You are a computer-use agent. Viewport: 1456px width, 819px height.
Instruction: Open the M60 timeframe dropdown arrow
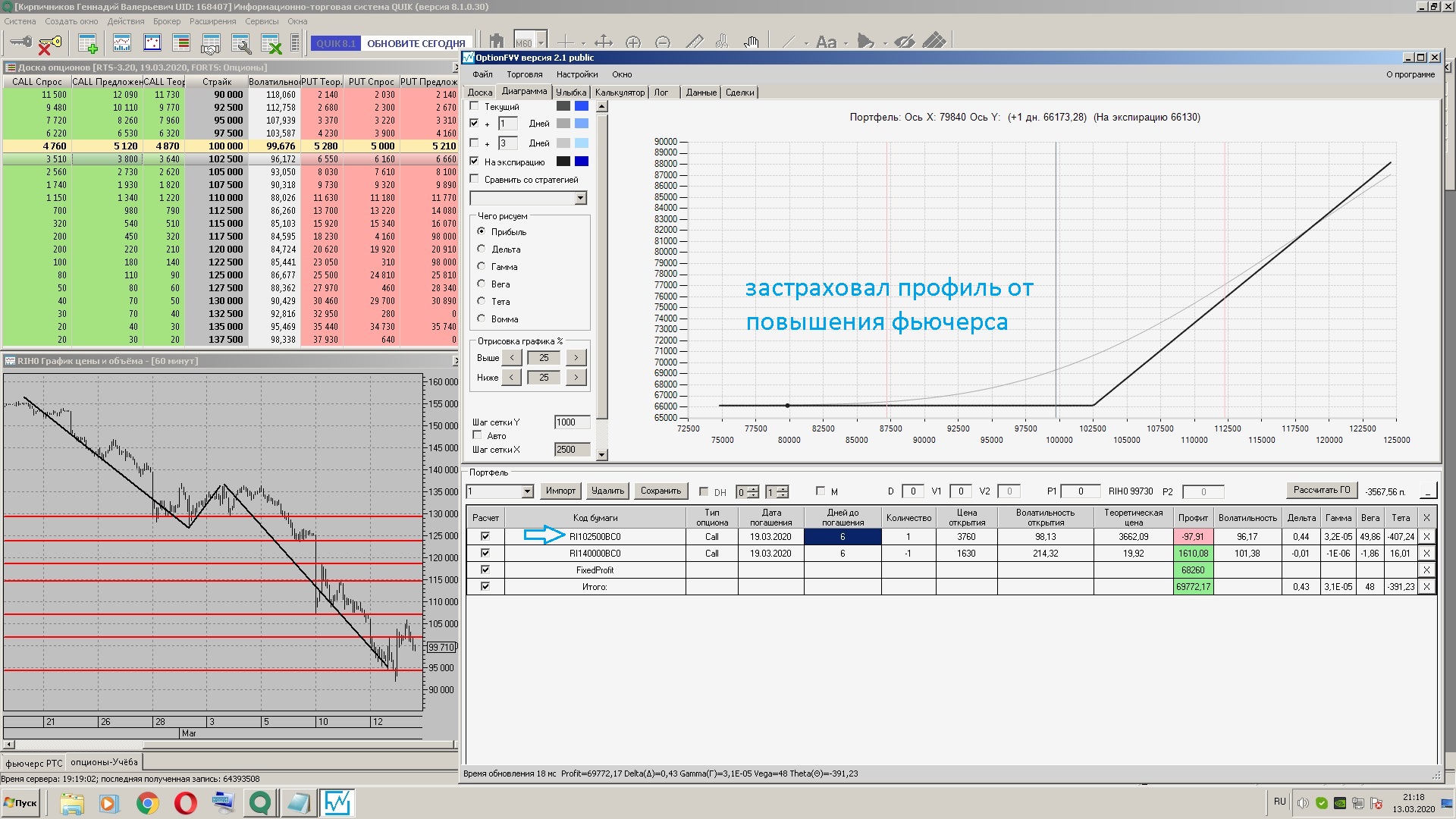pos(541,42)
